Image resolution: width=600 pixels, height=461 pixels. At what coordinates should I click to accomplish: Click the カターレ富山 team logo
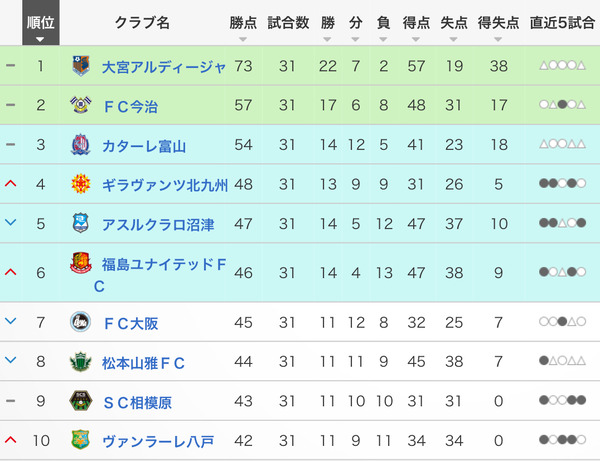click(x=81, y=144)
